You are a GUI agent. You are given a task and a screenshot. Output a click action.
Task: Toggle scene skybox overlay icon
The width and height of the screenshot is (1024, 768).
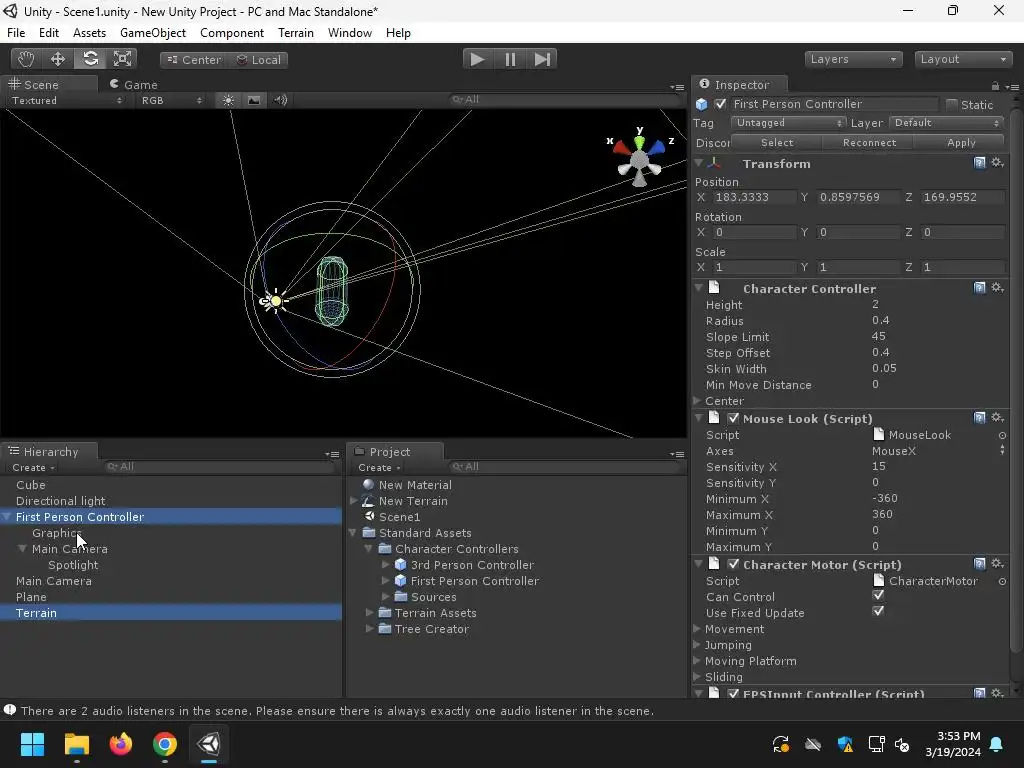pos(254,100)
